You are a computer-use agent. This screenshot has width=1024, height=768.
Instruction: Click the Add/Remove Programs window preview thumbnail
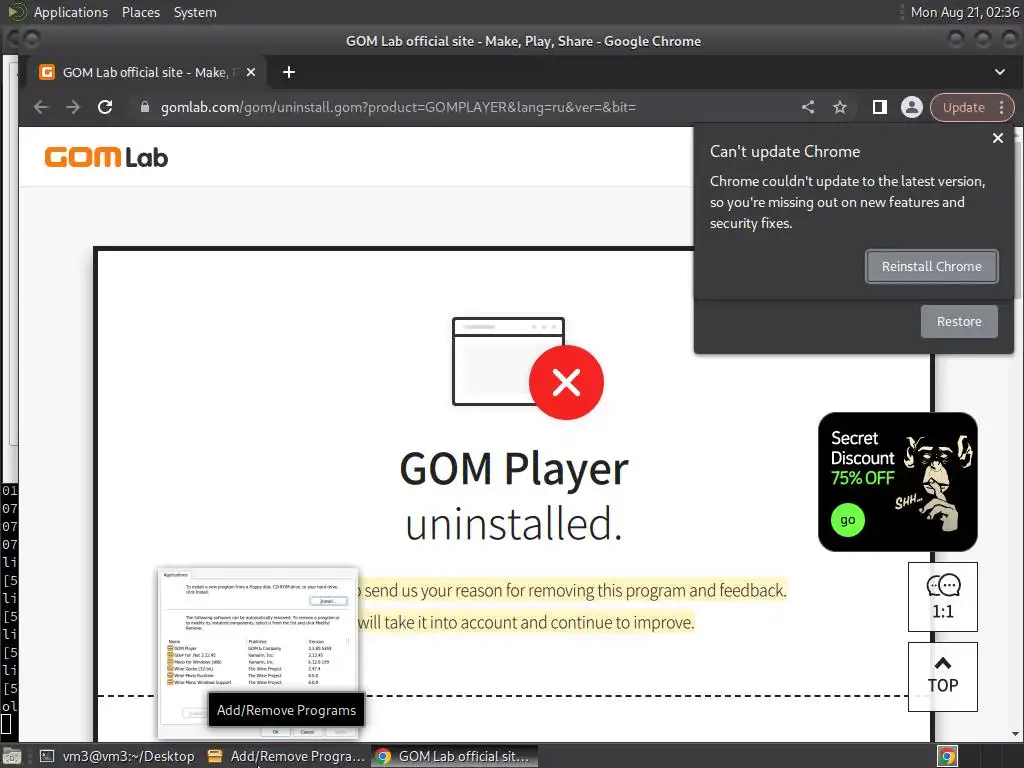[258, 653]
